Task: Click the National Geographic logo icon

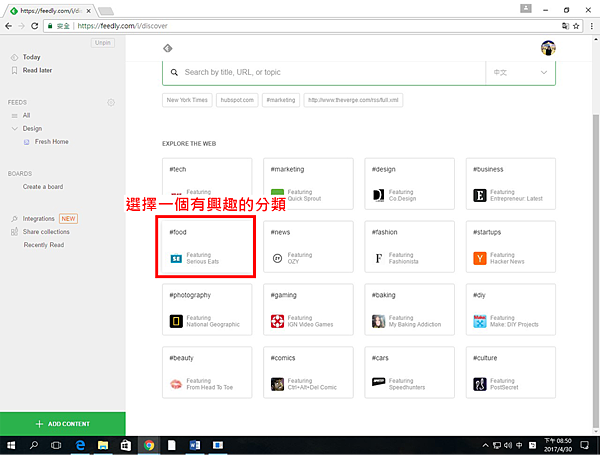Action: (176, 321)
